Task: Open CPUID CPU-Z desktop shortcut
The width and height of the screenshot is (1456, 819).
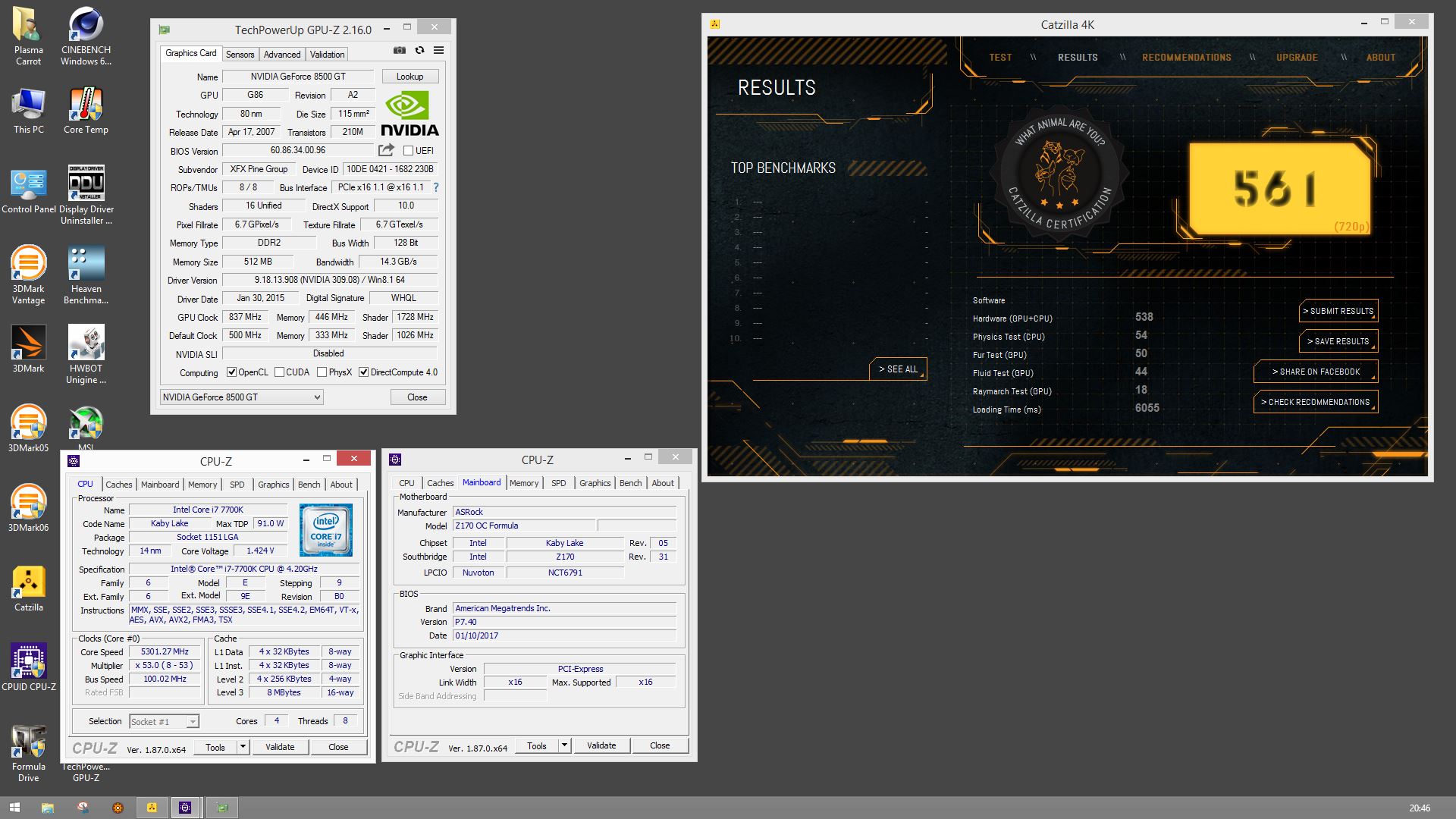Action: click(28, 667)
